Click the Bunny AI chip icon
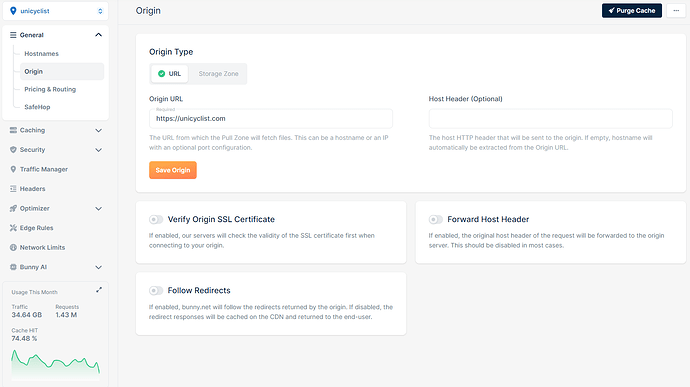The image size is (690, 387). tap(13, 267)
